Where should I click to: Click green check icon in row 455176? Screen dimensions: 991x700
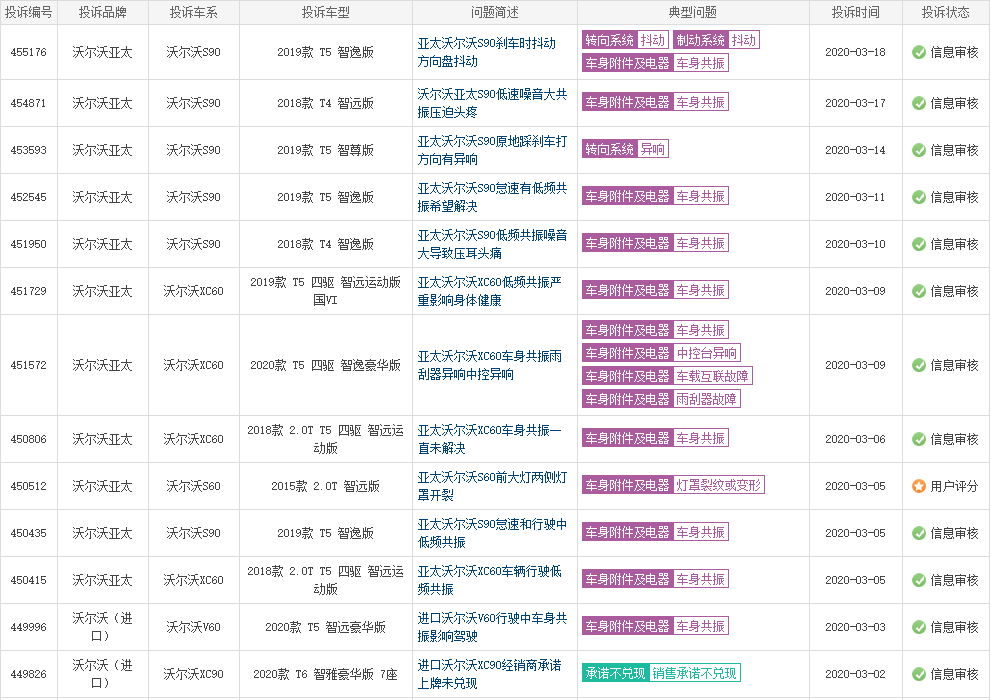point(919,52)
